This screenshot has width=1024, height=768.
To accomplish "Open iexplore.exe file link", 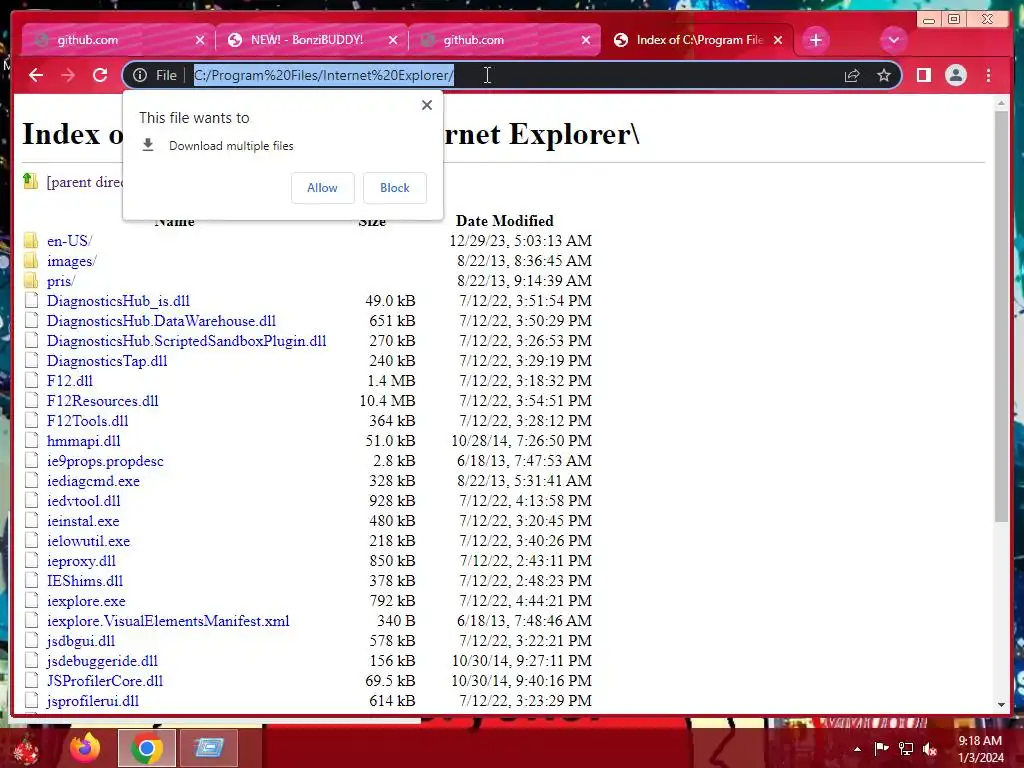I will 86,601.
